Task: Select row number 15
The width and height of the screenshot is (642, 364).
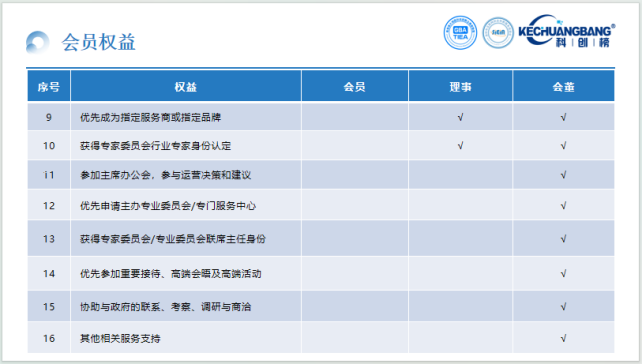Action: [x=49, y=307]
